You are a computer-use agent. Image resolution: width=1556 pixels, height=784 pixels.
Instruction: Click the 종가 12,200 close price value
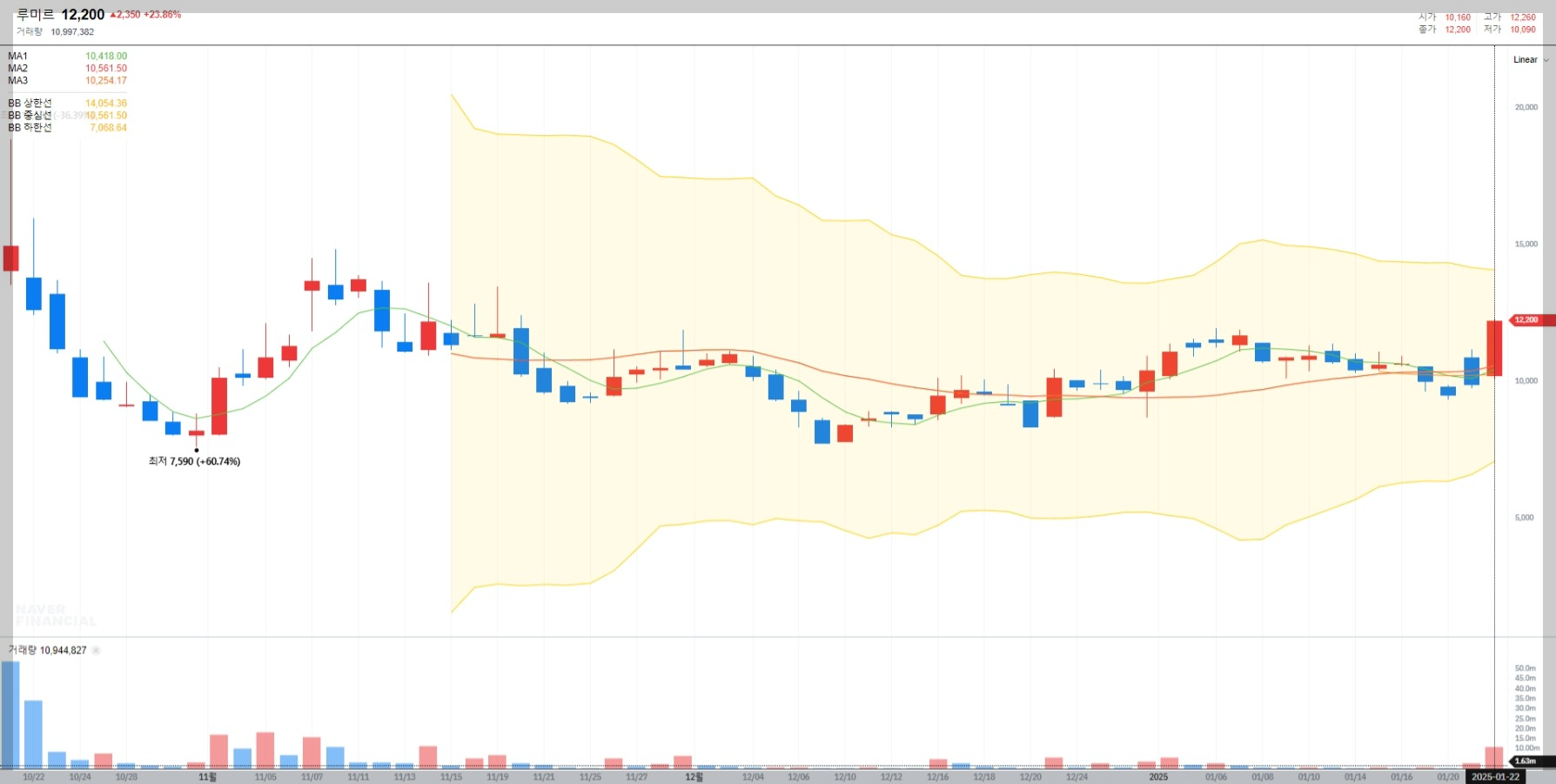[1458, 30]
